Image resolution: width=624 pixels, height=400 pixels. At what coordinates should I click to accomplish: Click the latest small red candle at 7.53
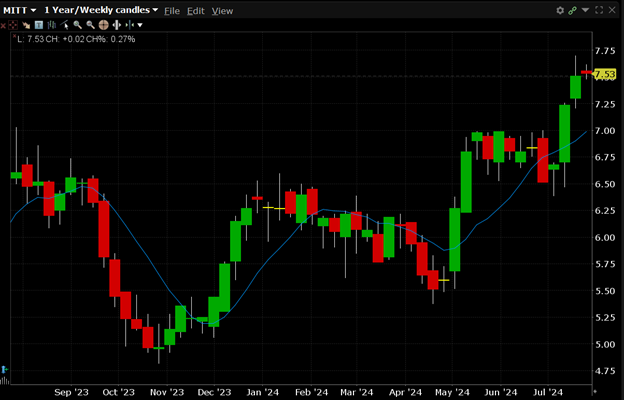(586, 72)
